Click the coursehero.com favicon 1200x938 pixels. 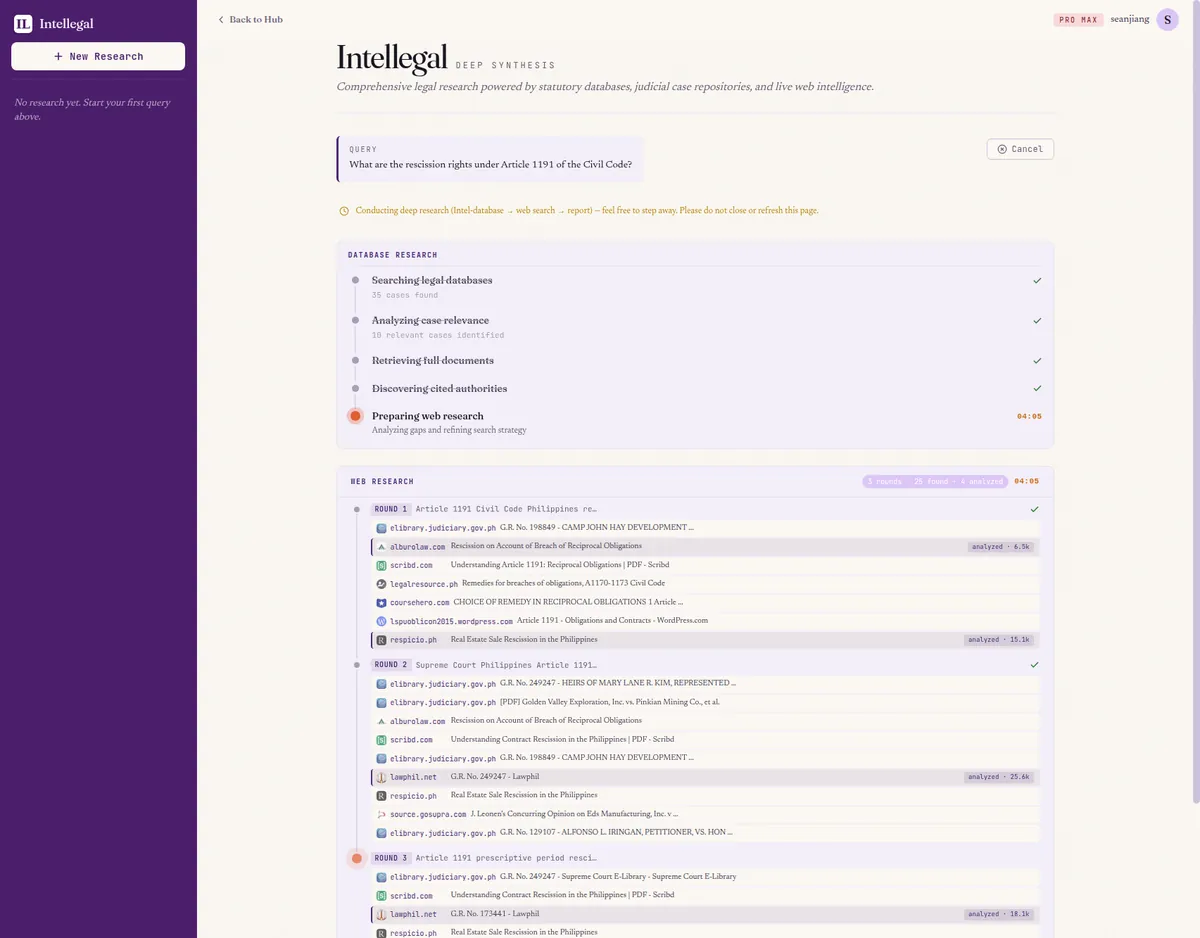tap(381, 602)
